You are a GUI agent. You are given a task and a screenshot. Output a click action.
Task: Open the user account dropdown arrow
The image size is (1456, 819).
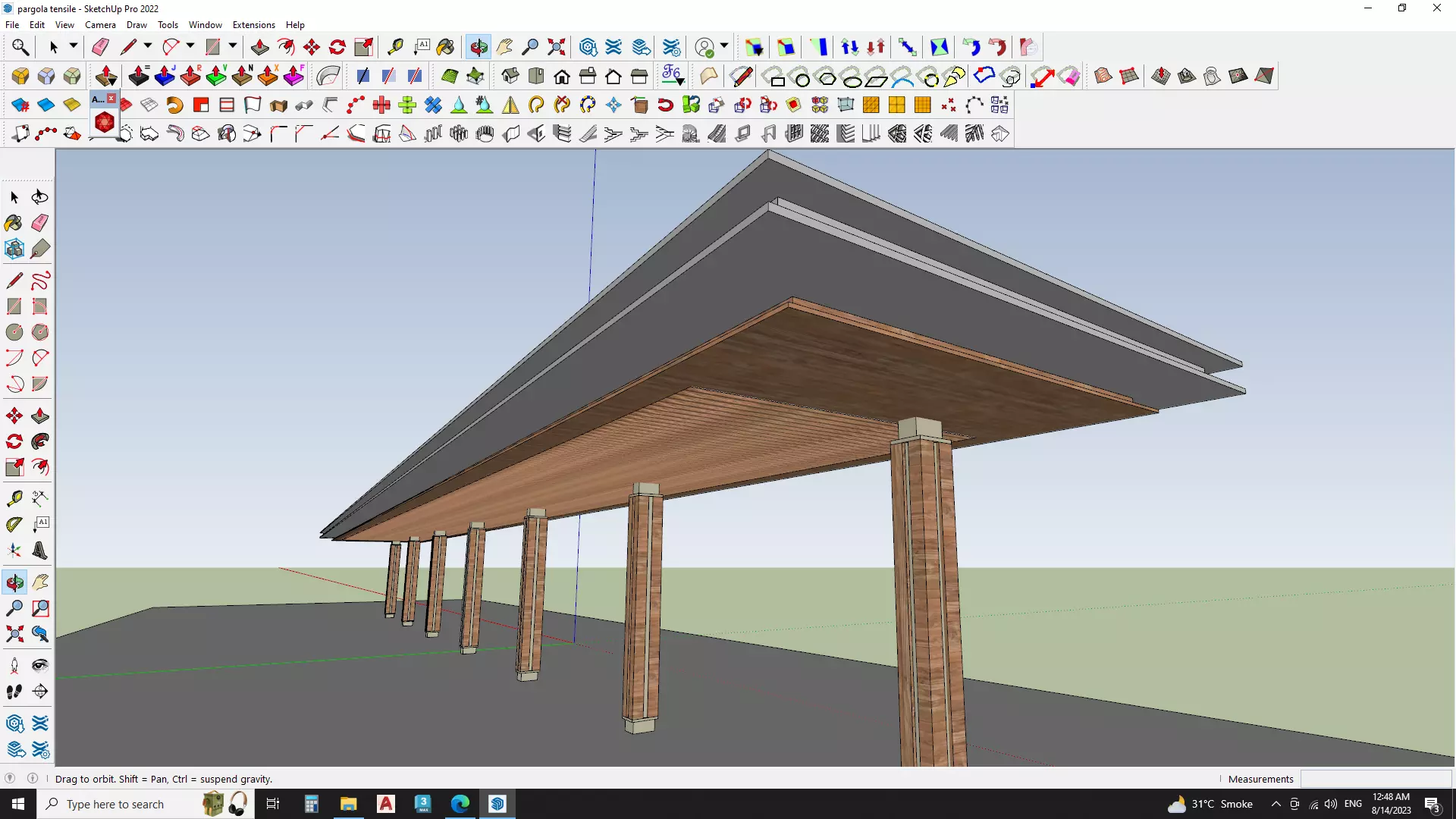724,46
